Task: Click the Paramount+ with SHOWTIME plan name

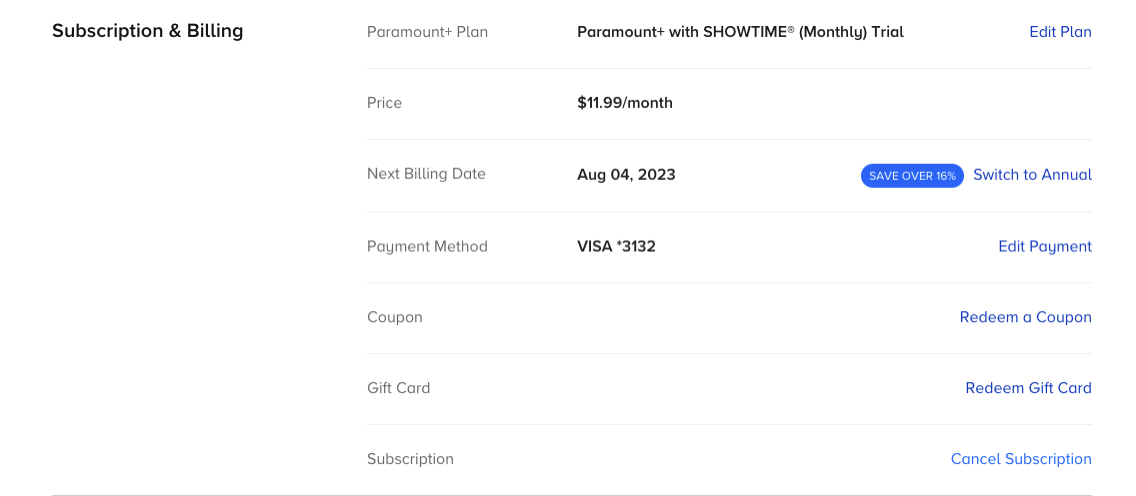Action: (740, 32)
